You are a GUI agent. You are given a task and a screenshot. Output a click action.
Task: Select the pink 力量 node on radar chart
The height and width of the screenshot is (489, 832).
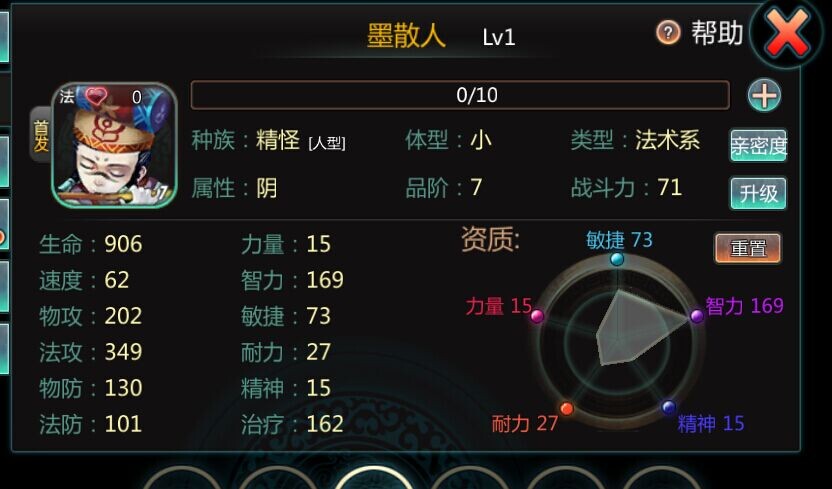click(537, 316)
